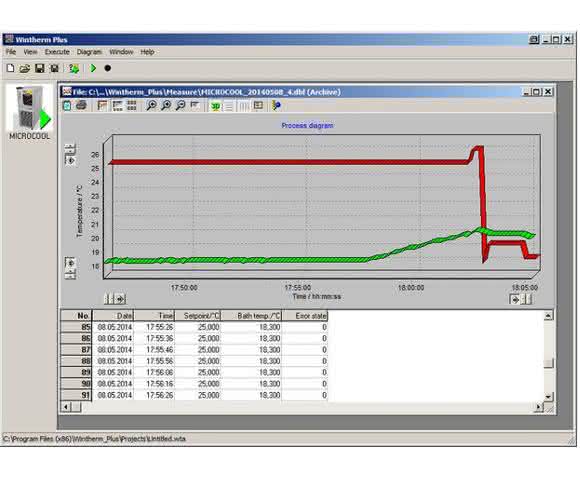Click the black record circle

(108, 68)
